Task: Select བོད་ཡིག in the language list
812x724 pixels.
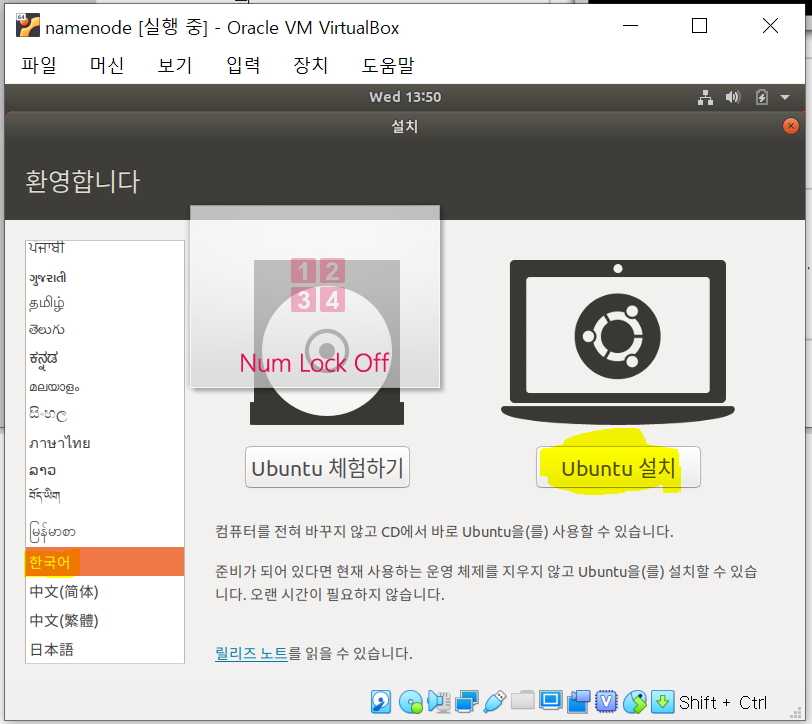Action: pos(105,495)
